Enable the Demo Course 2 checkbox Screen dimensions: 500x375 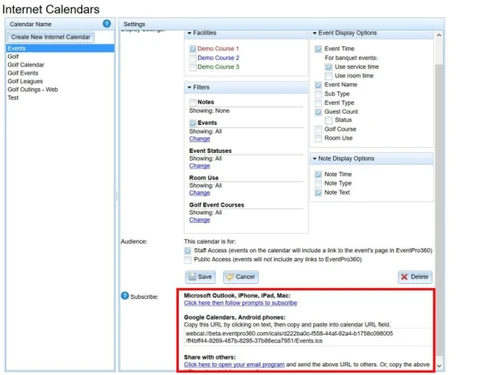tap(193, 58)
